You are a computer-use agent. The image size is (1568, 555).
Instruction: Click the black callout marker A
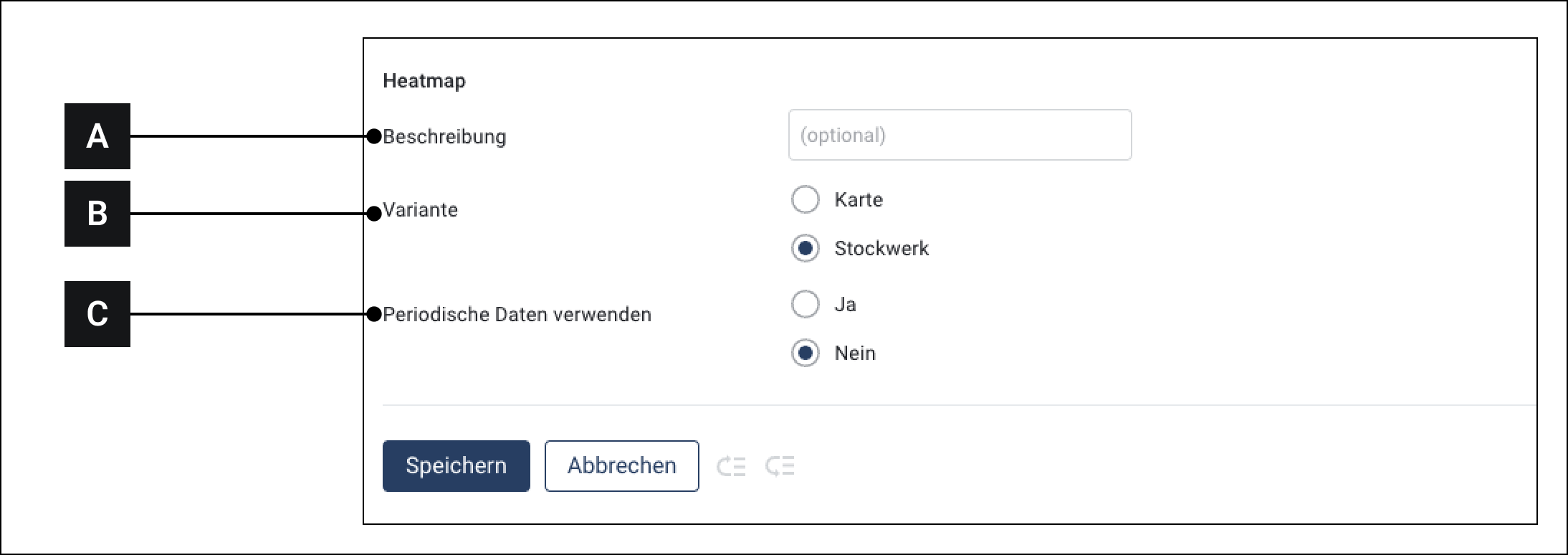97,136
